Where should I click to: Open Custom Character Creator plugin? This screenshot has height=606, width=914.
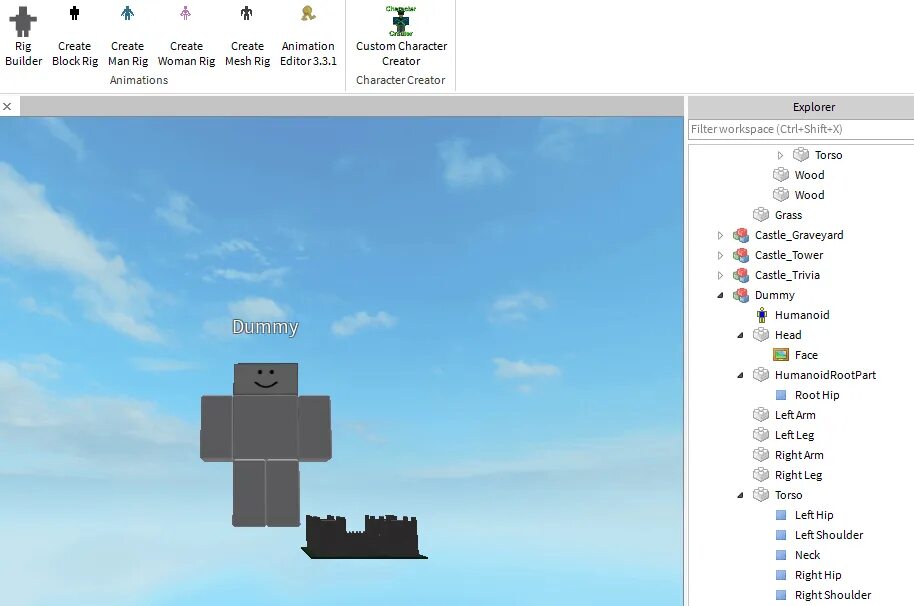(401, 36)
